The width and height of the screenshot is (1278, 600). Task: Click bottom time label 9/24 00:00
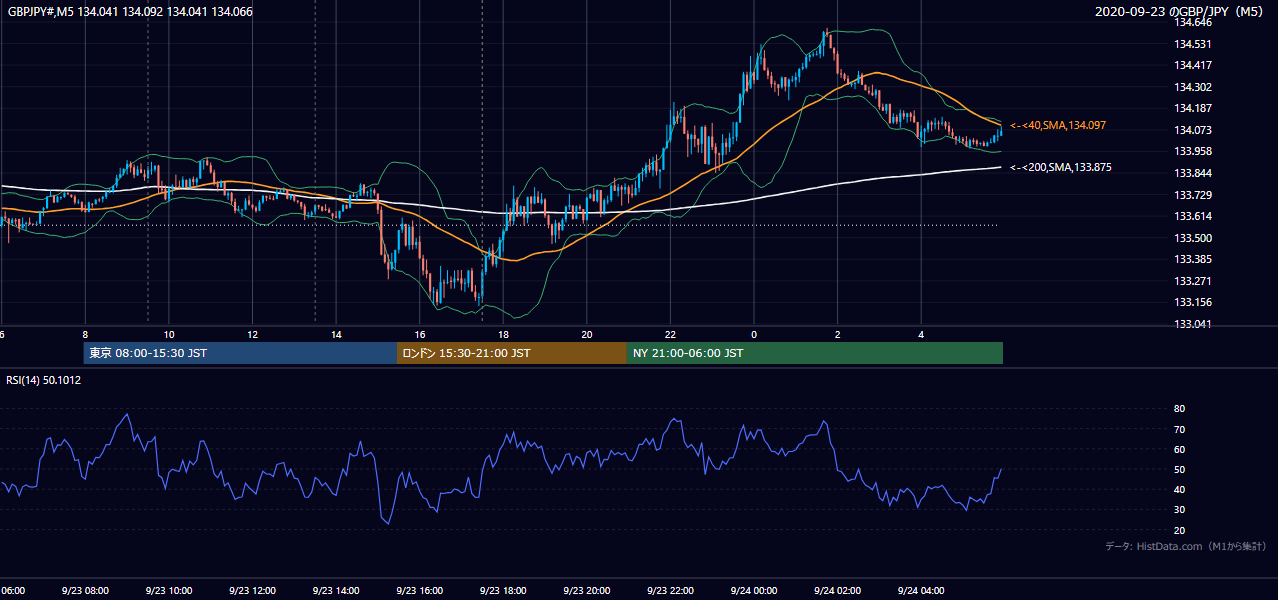[754, 591]
